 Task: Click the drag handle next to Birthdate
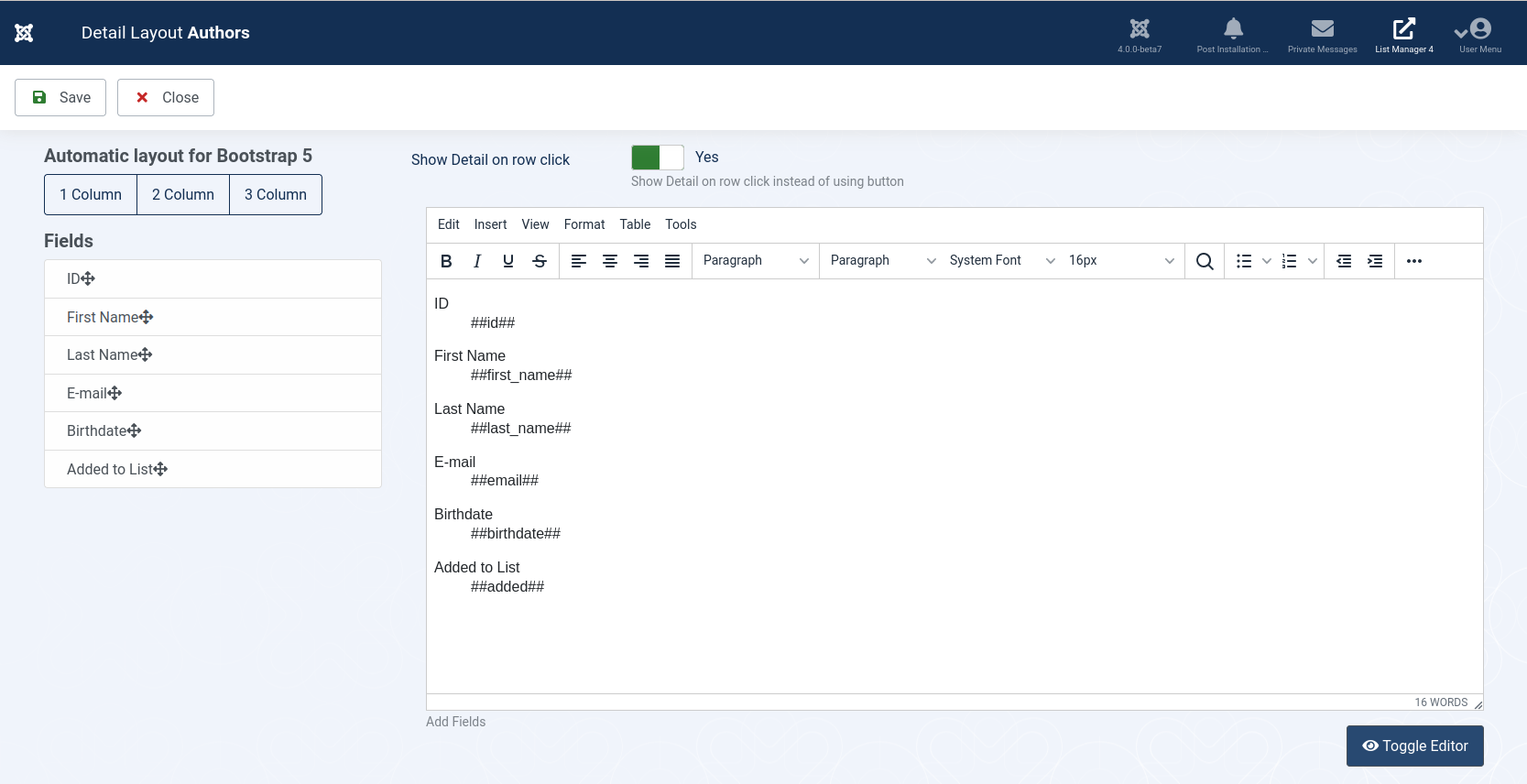[x=134, y=430]
